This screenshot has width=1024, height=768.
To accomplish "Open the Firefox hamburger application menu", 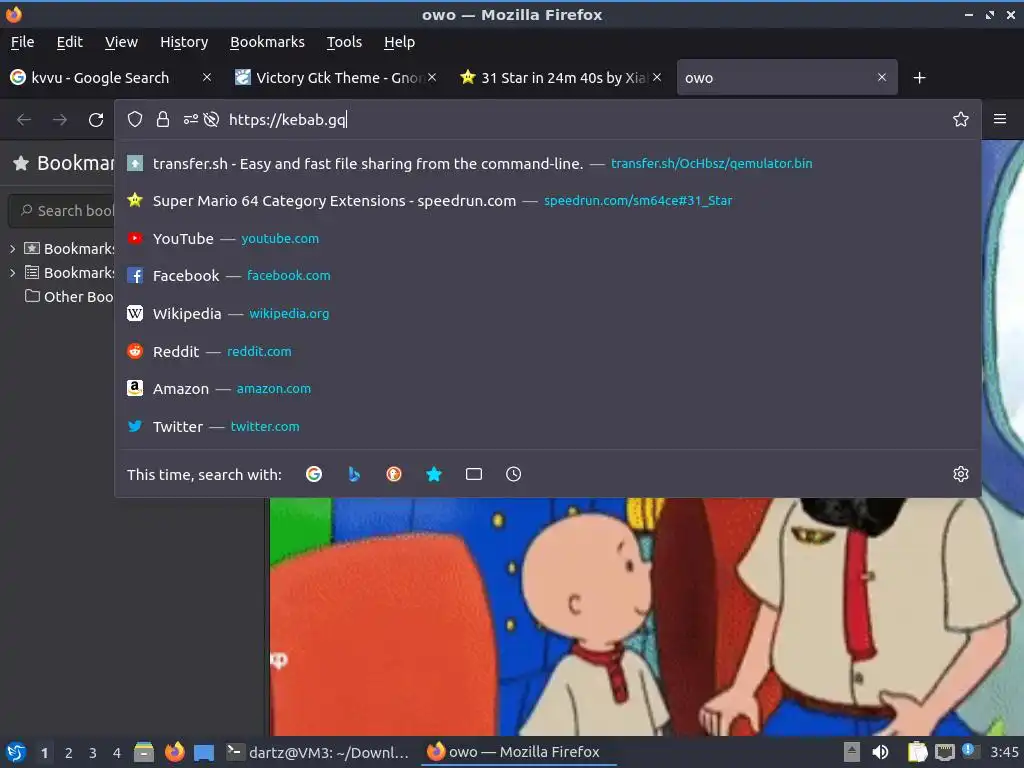I will (1000, 119).
